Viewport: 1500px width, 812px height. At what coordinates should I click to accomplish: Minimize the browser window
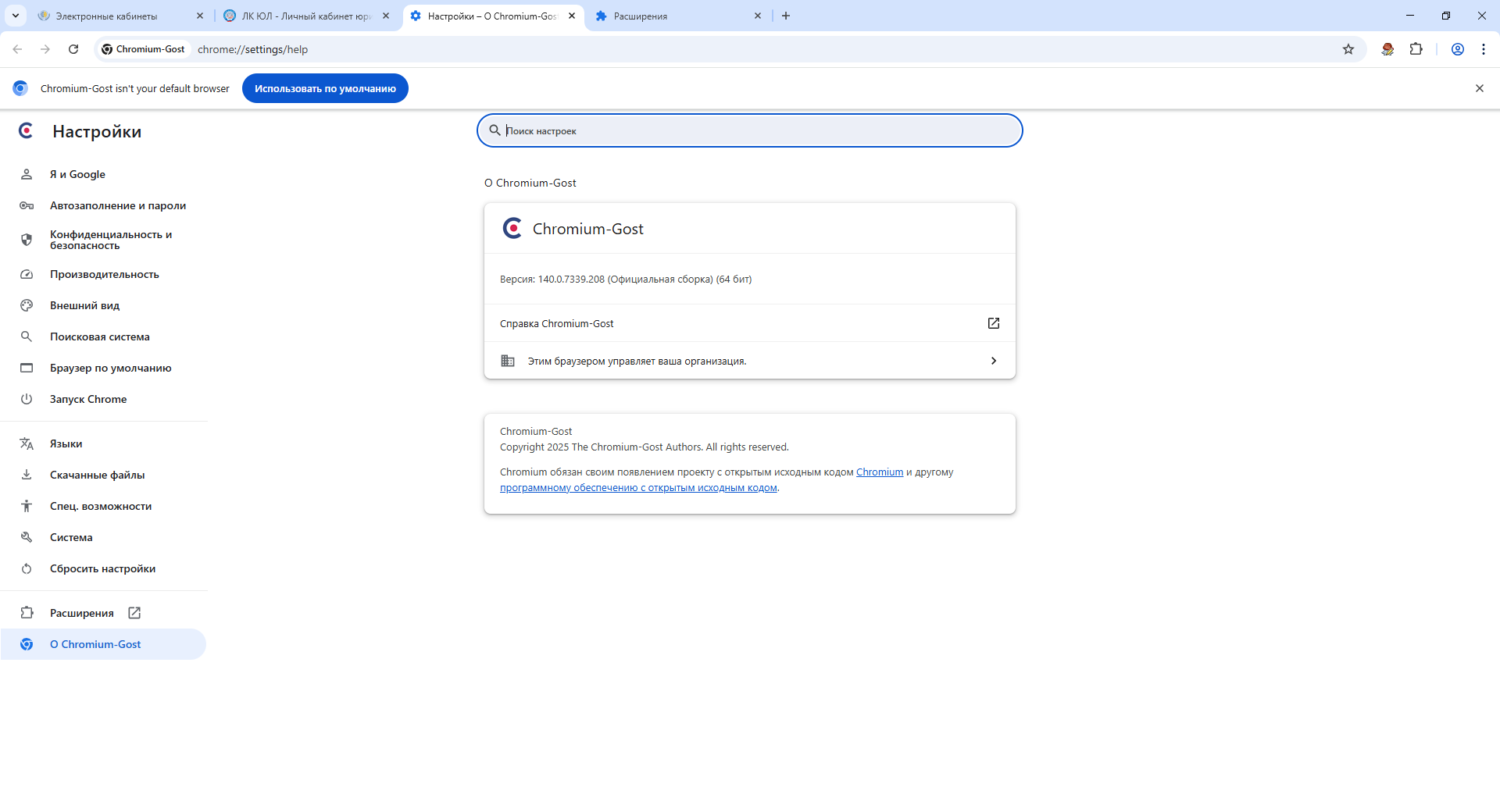pos(1410,16)
